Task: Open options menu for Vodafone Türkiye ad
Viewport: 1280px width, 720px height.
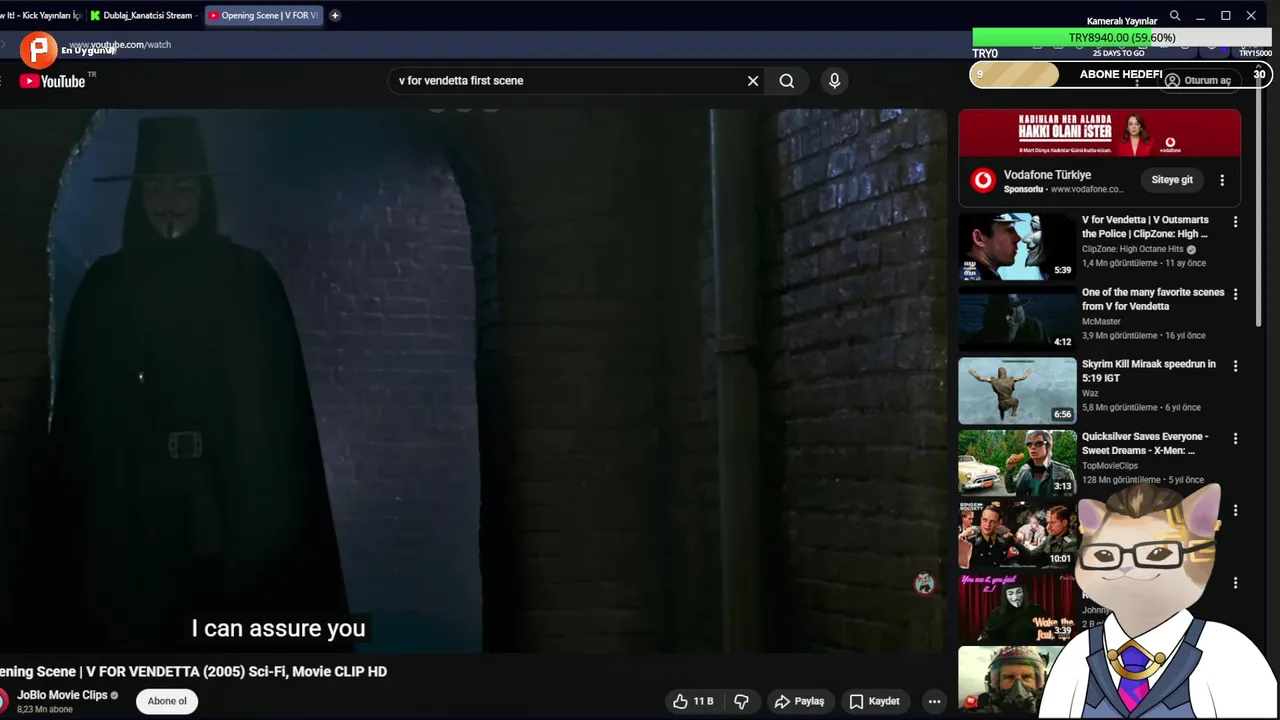Action: pos(1222,181)
